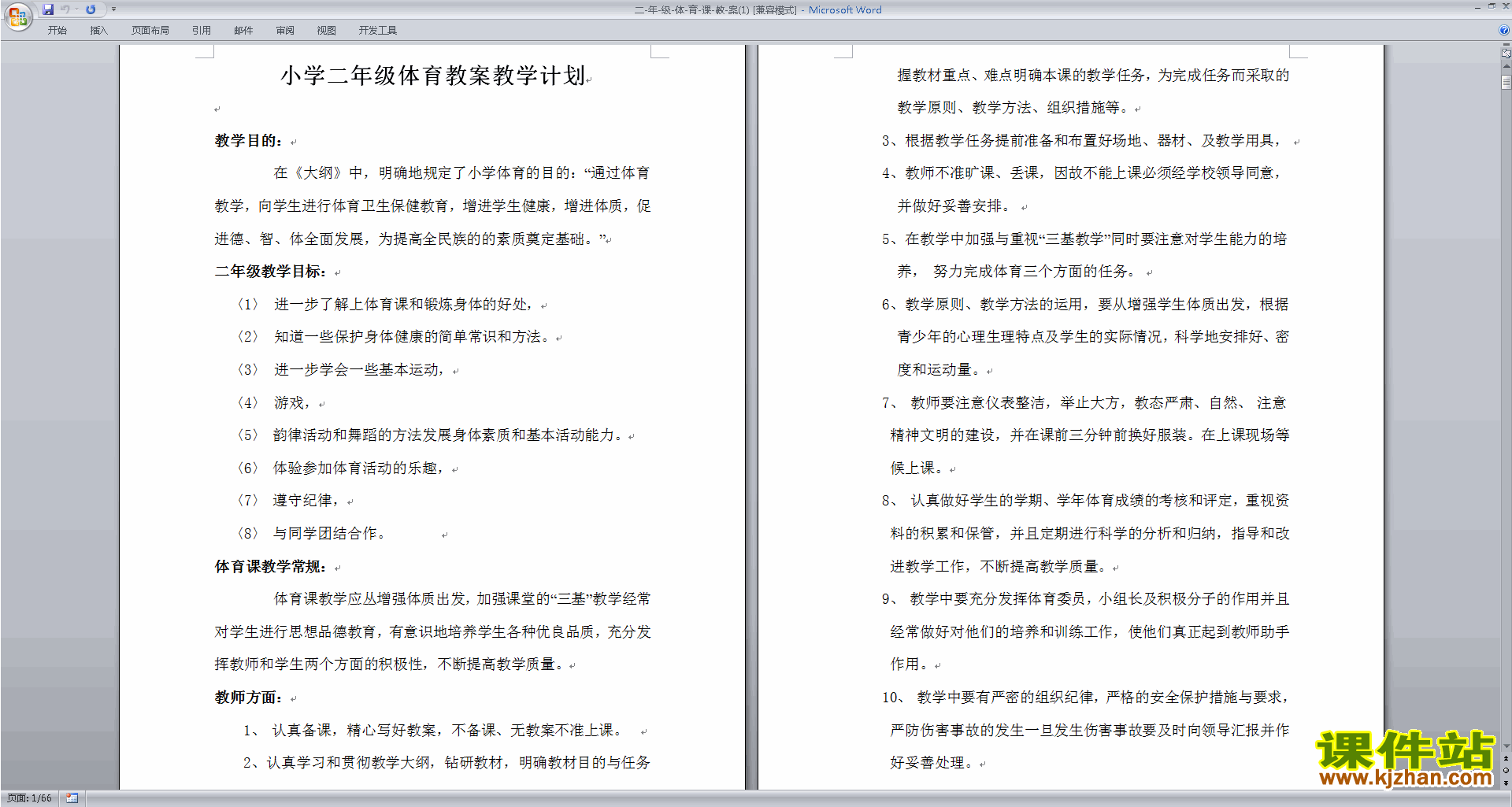This screenshot has height=807, width=1512.
Task: Click the right-page line 进教学工作，不断提高教学质量。
Action: pos(999,567)
